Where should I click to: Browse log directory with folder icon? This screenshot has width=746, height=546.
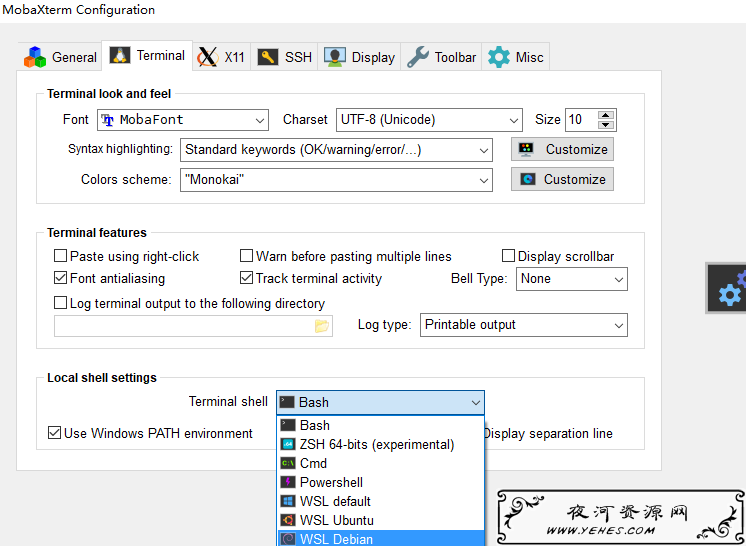[x=322, y=326]
